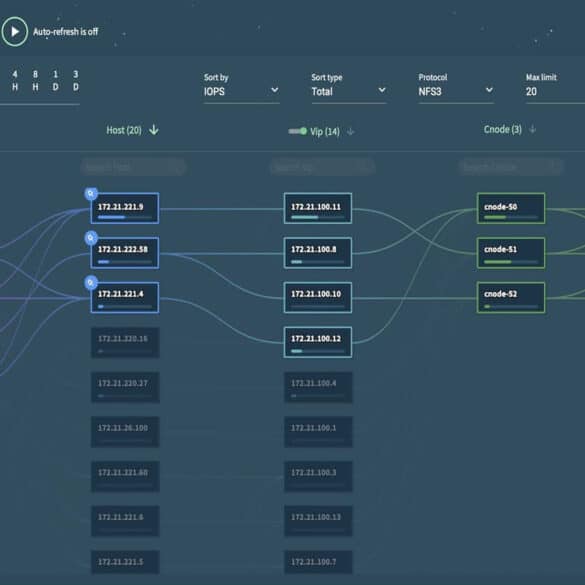Viewport: 585px width, 585px height.
Task: Click magnifier icon on host 172.21.222.58
Action: point(91,238)
